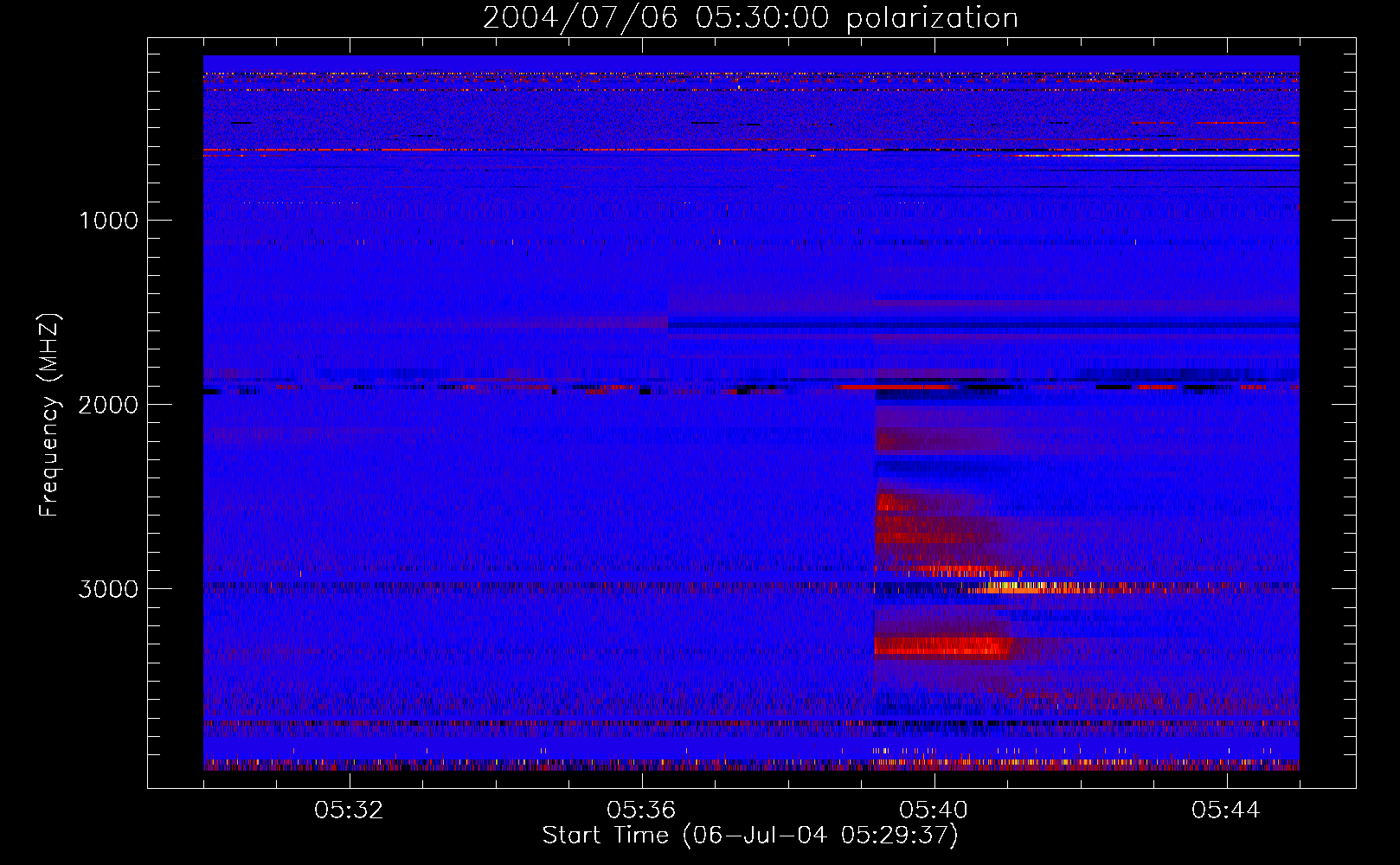Select the 05:36 time tick label

(641, 811)
